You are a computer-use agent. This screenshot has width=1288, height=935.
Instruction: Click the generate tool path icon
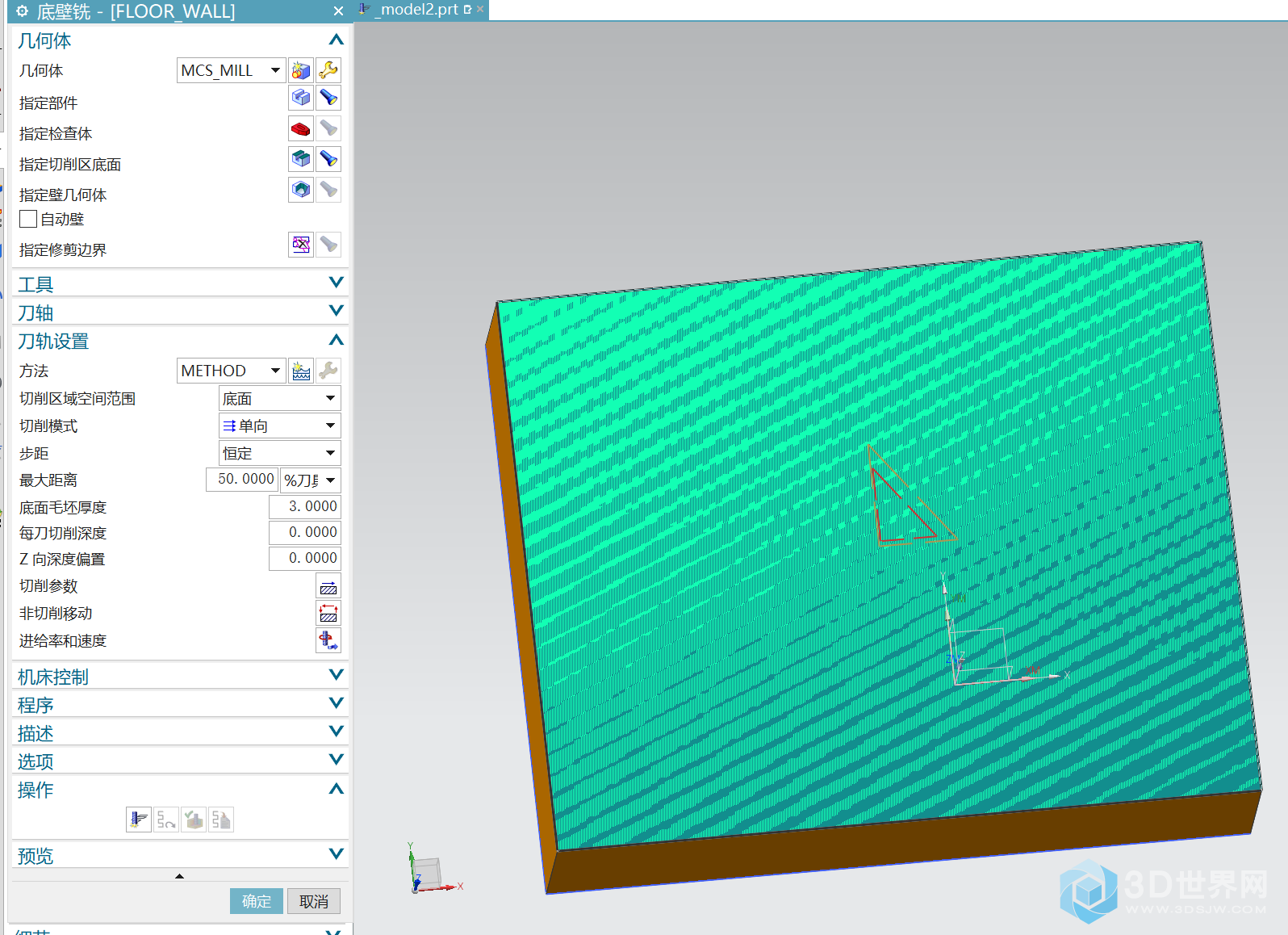click(139, 820)
